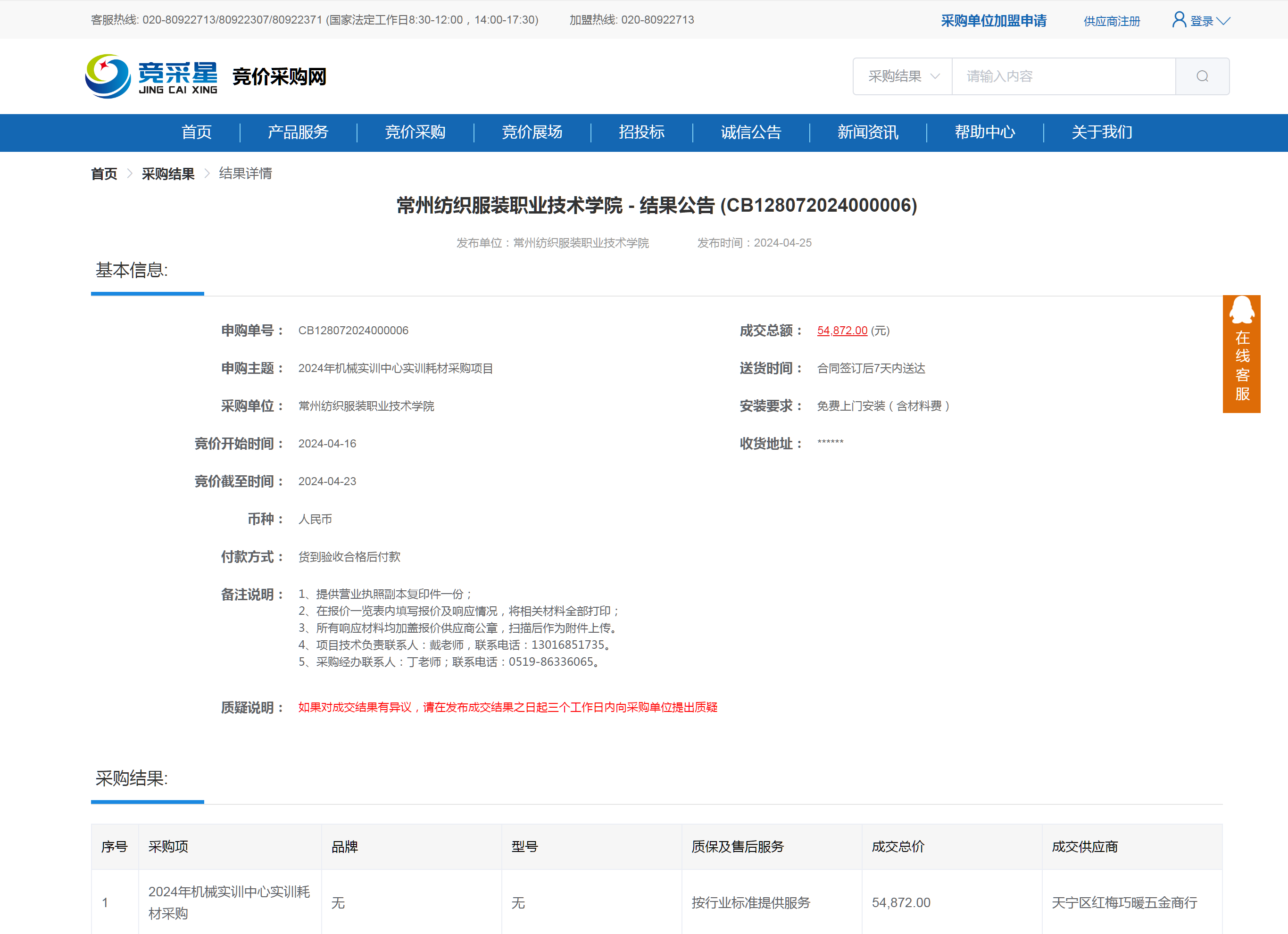The image size is (1288, 934).
Task: Click the 请输入内容 search input field
Action: tap(1063, 76)
